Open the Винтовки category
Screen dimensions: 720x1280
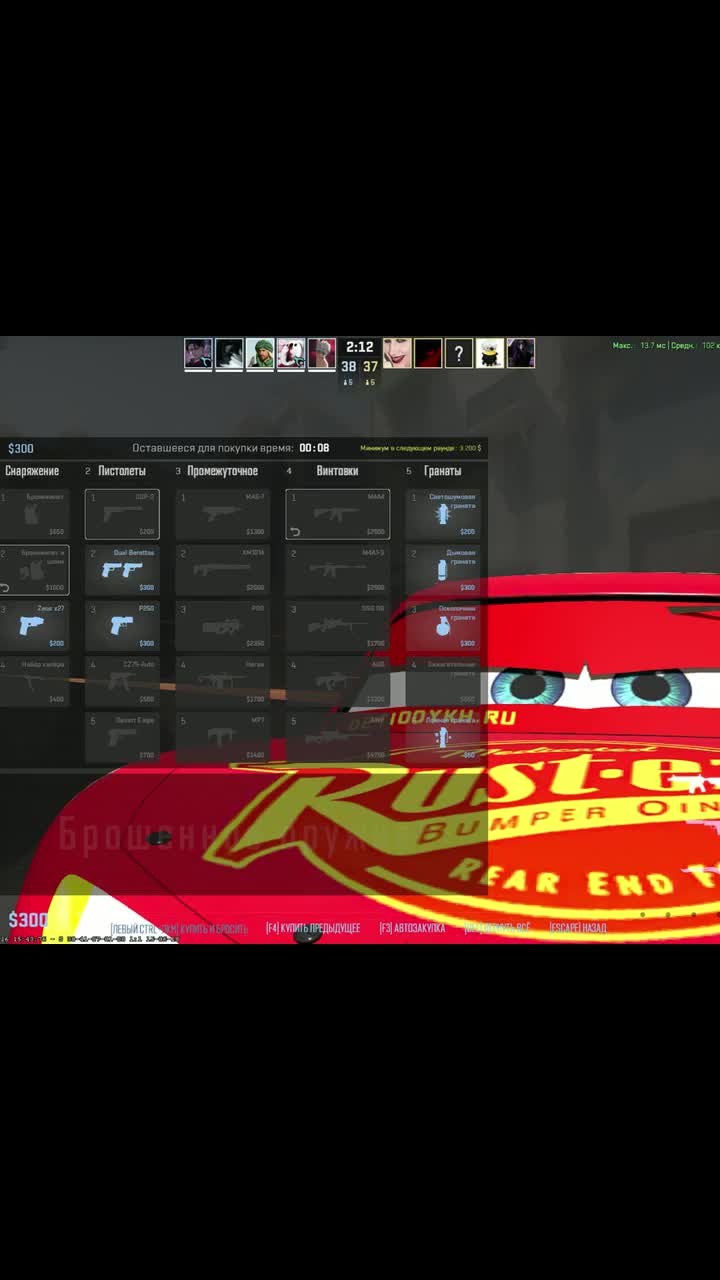(337, 471)
